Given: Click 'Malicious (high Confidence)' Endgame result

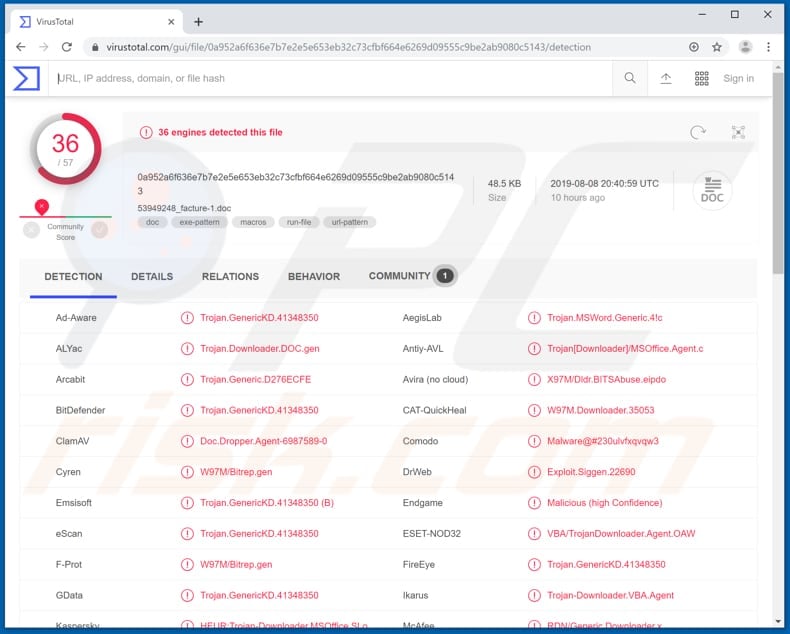Looking at the screenshot, I should 605,503.
